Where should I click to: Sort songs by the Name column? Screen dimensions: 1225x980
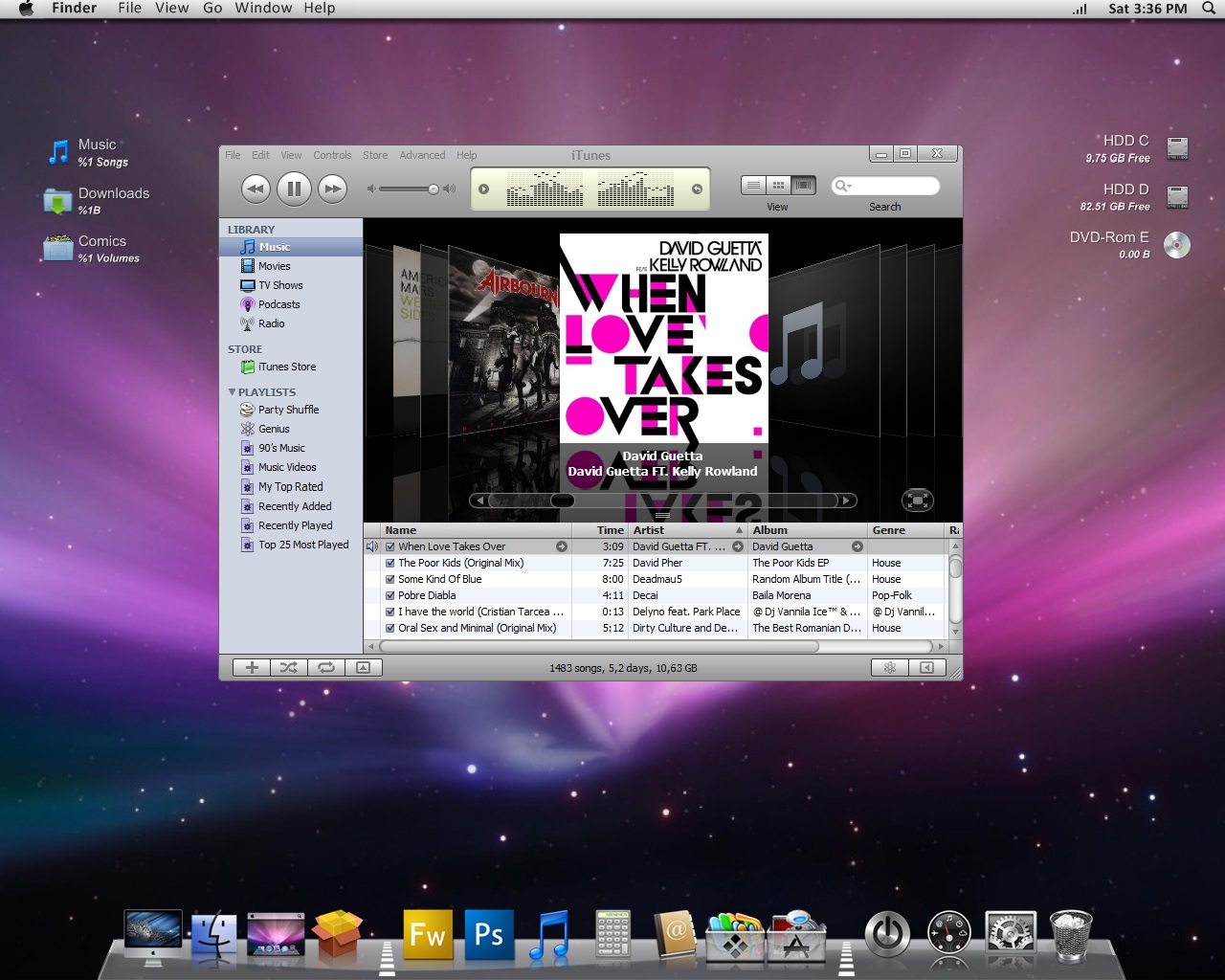point(477,530)
